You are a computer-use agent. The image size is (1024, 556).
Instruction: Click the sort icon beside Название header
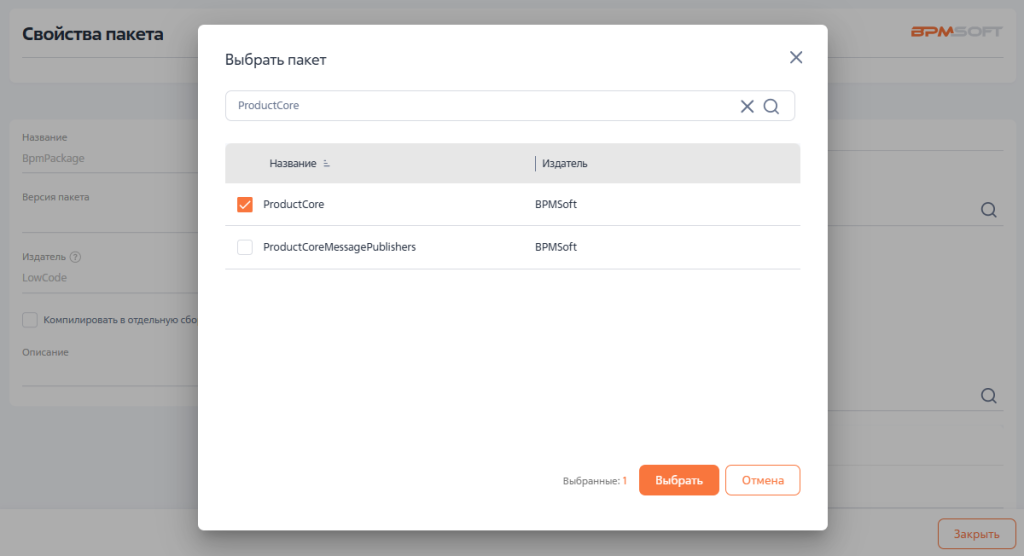(x=327, y=164)
